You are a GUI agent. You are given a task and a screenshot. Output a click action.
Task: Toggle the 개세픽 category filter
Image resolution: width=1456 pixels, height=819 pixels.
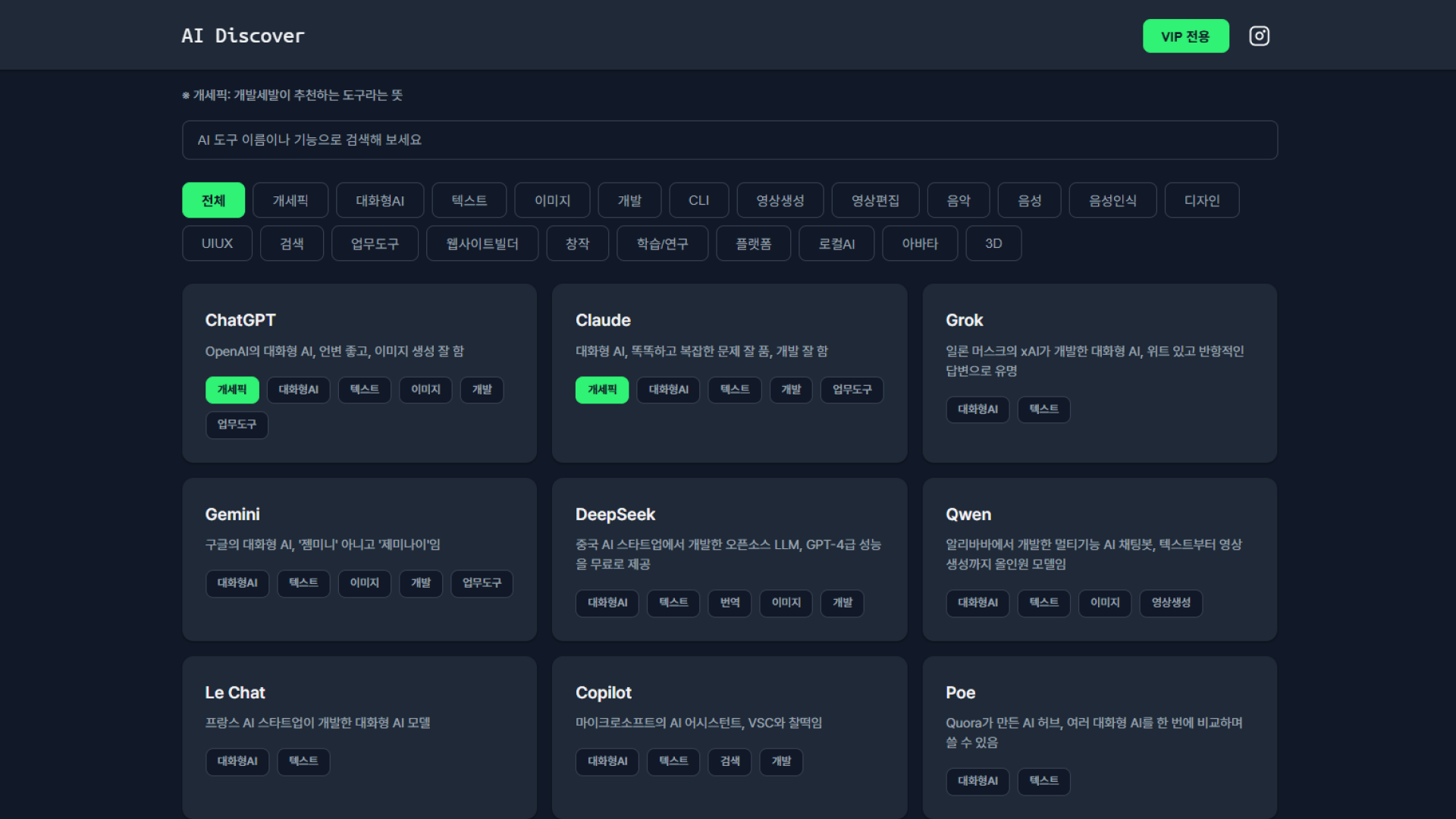[290, 200]
